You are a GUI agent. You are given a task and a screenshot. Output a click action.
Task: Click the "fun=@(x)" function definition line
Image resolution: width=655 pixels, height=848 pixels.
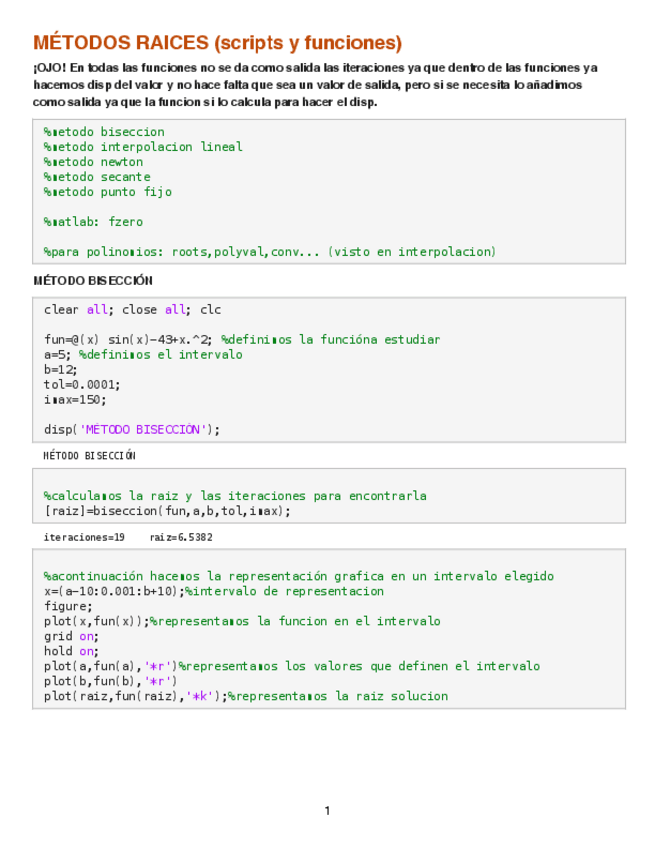241,340
